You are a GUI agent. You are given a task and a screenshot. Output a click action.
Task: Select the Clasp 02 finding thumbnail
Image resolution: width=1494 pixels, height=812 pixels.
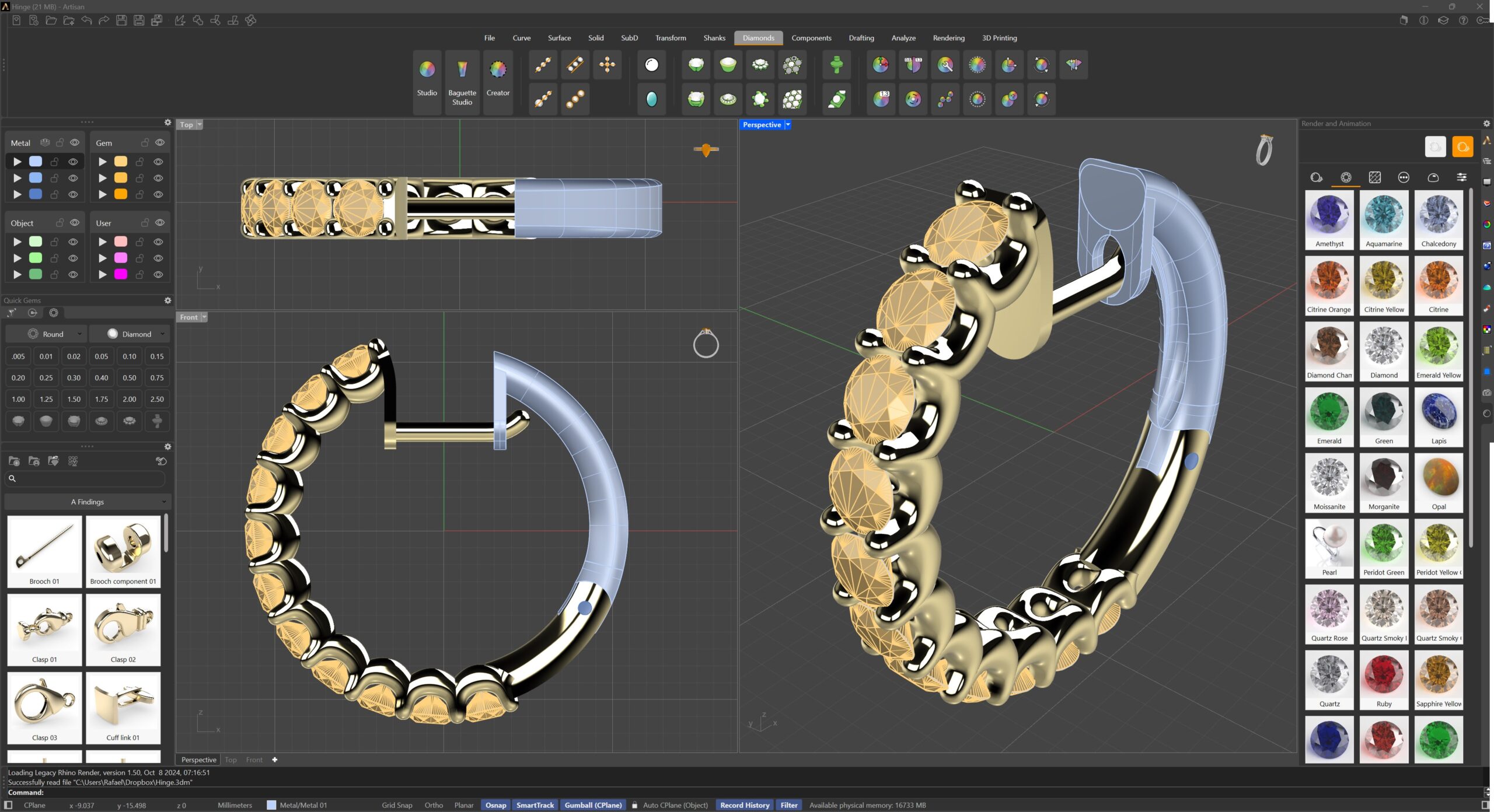(x=123, y=629)
